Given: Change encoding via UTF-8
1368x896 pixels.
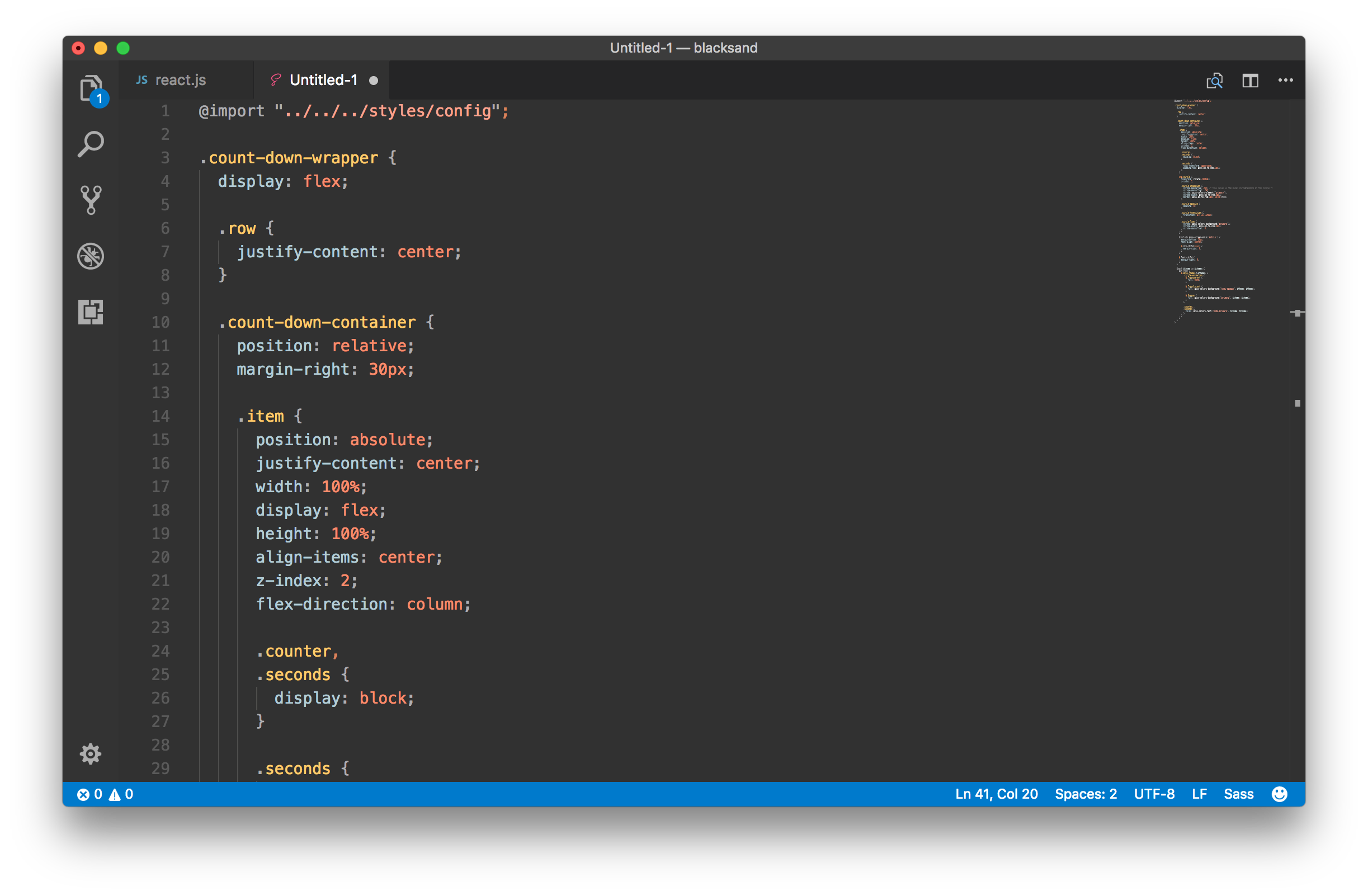Looking at the screenshot, I should pyautogui.click(x=1154, y=794).
